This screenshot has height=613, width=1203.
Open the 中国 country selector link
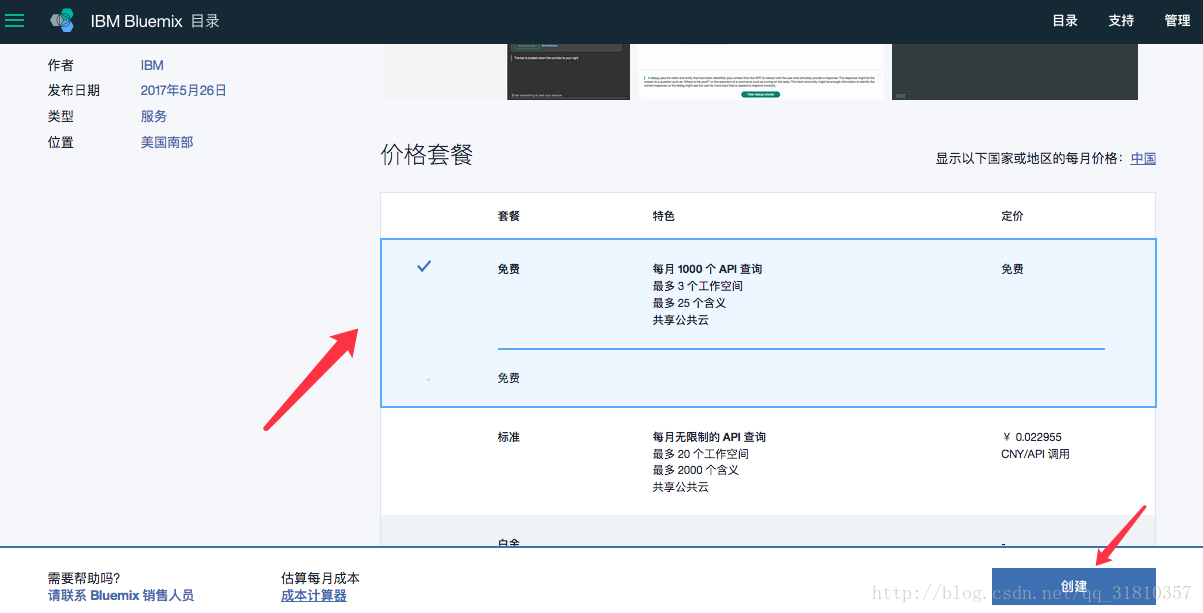(x=1143, y=158)
